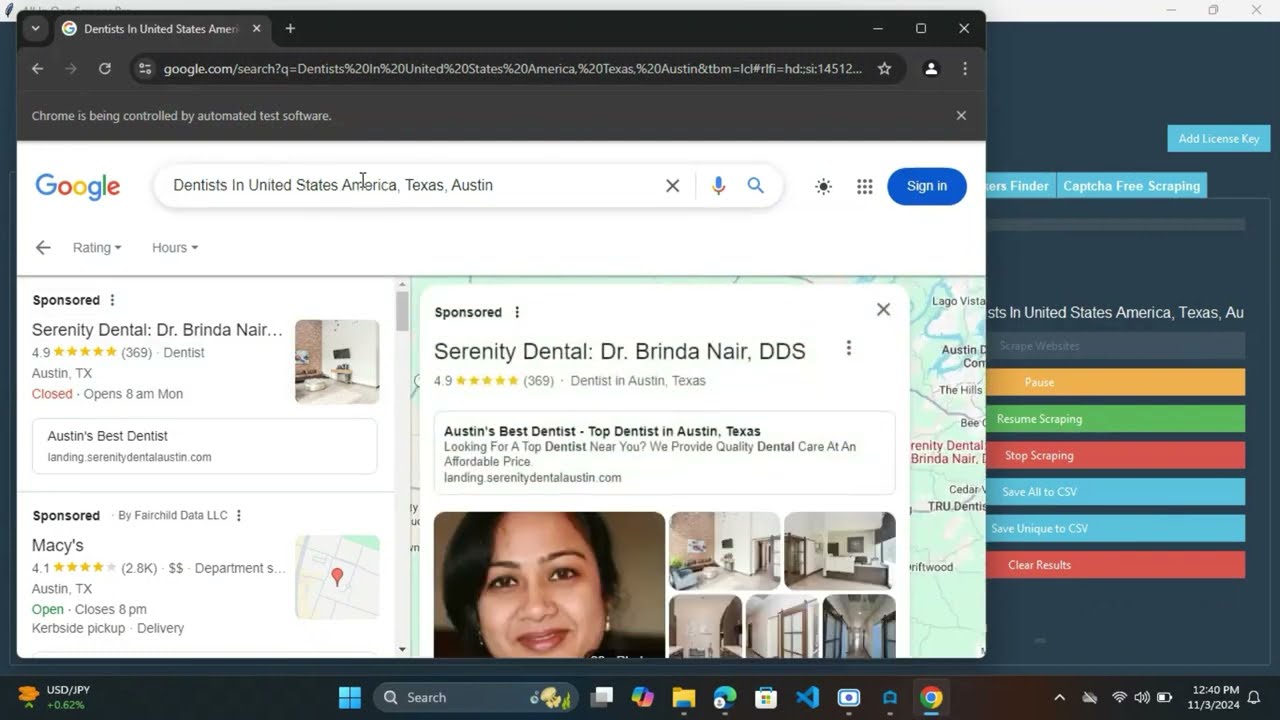This screenshot has width=1280, height=720.
Task: Open the volume tray icon
Action: point(1142,697)
